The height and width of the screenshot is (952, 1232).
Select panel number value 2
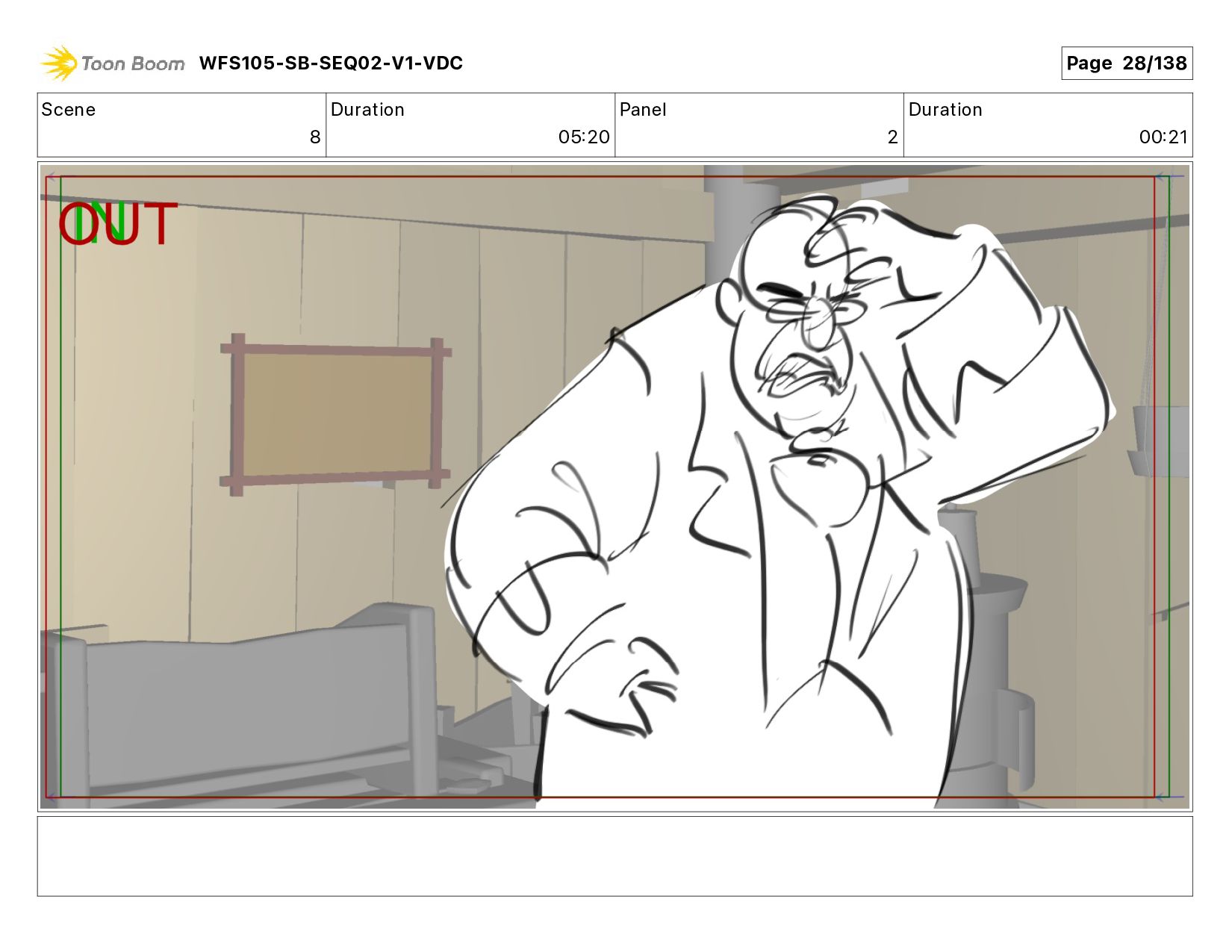892,137
